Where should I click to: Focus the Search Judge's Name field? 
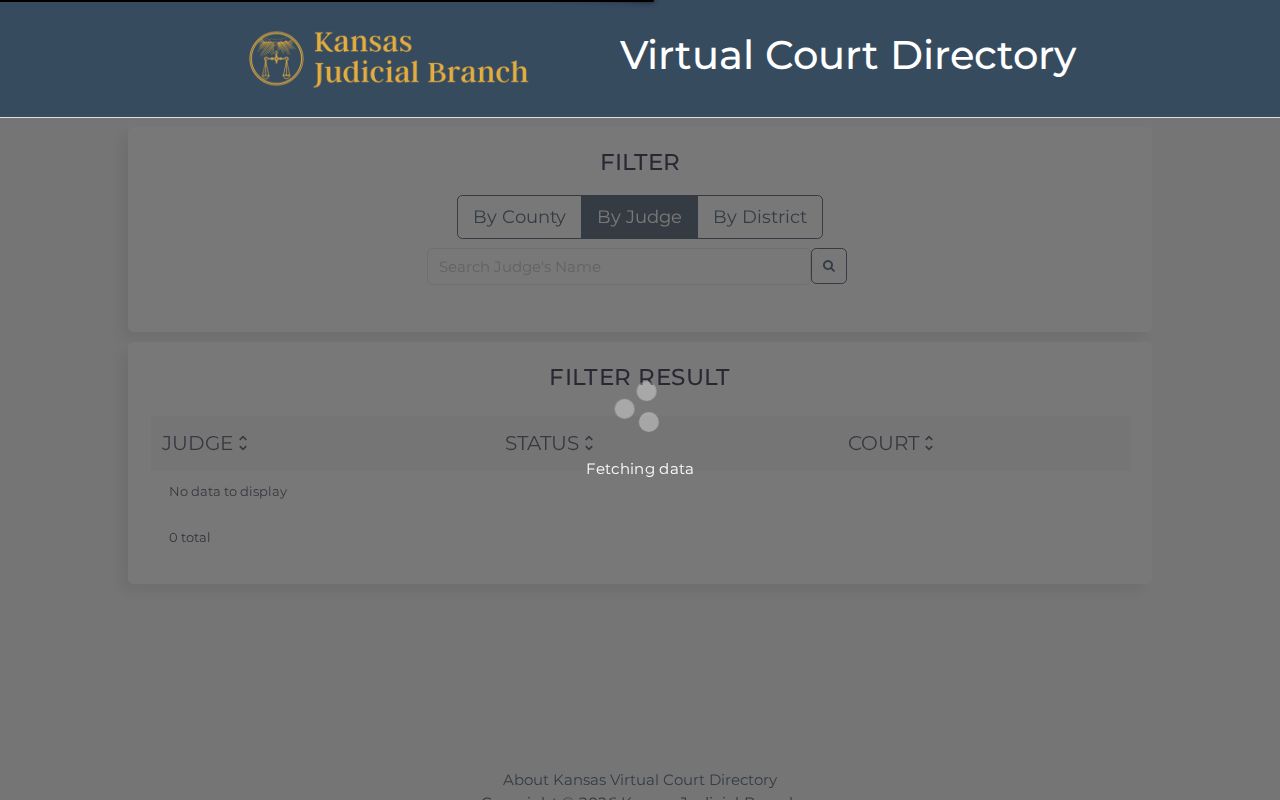coord(619,266)
